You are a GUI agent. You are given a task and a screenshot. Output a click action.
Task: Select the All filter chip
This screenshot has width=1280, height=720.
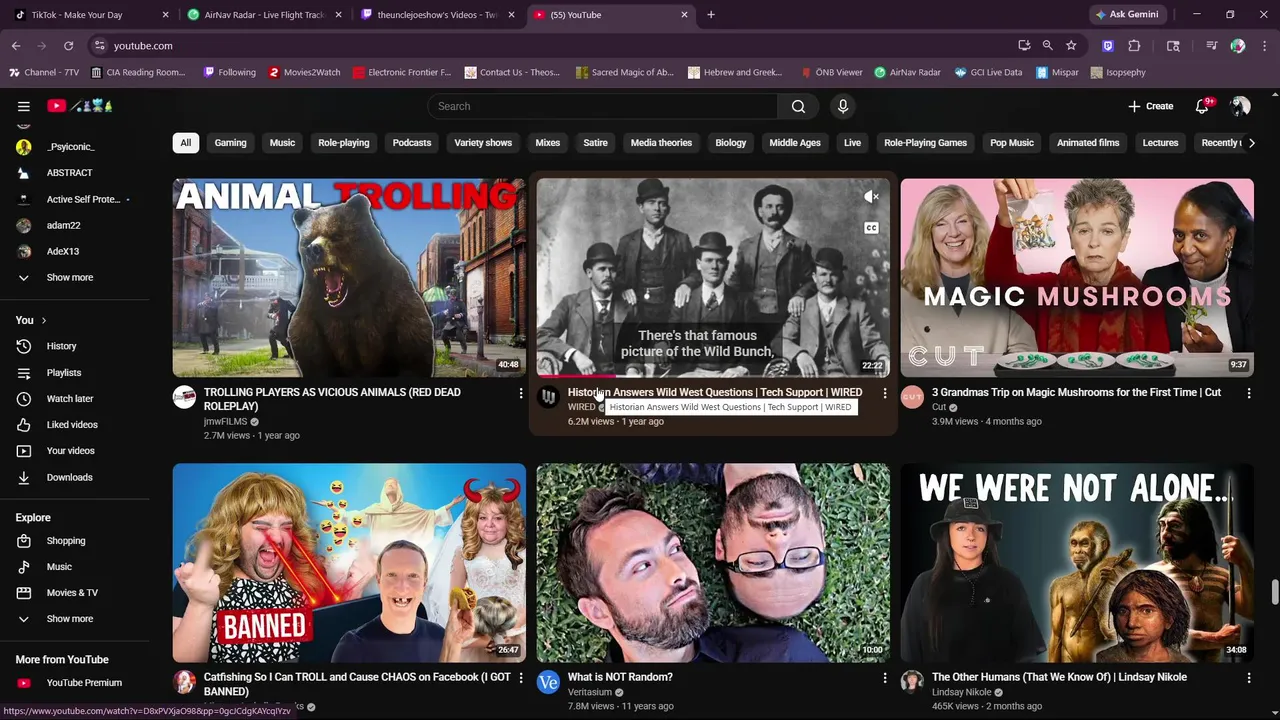click(185, 143)
